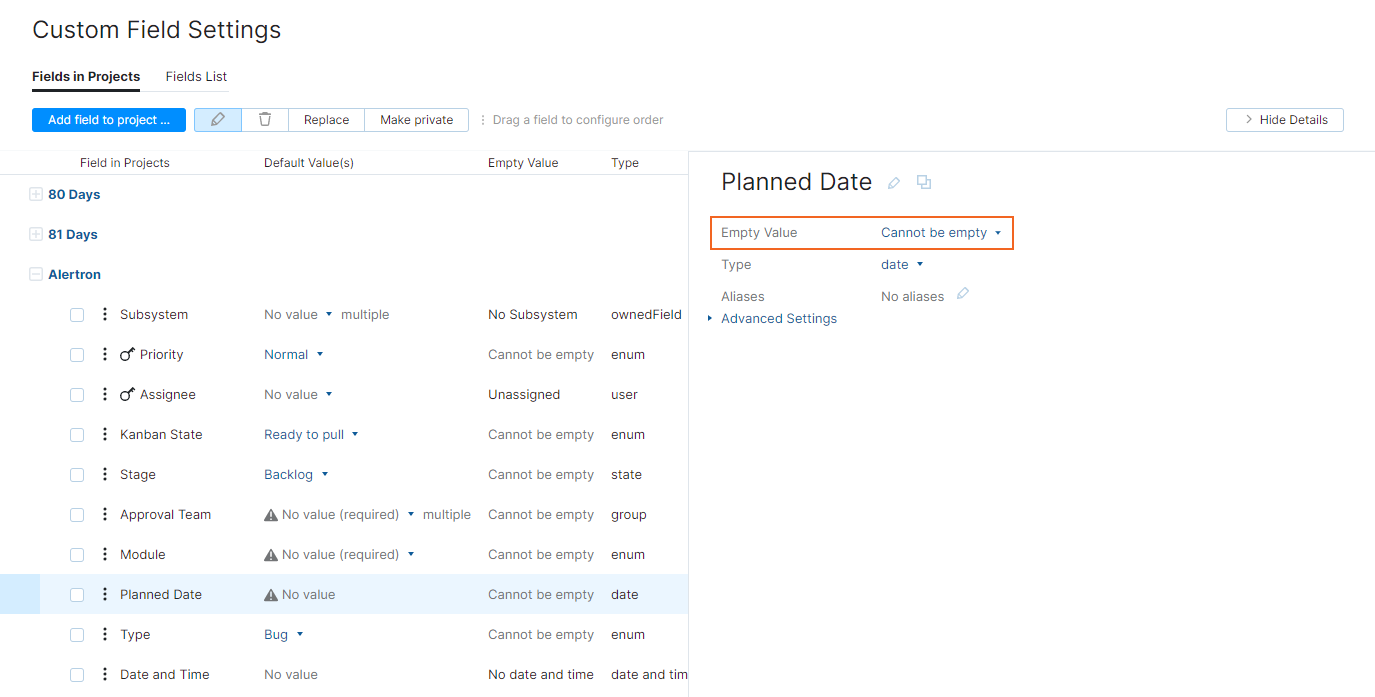Tick the checkbox for Priority field

tap(77, 355)
